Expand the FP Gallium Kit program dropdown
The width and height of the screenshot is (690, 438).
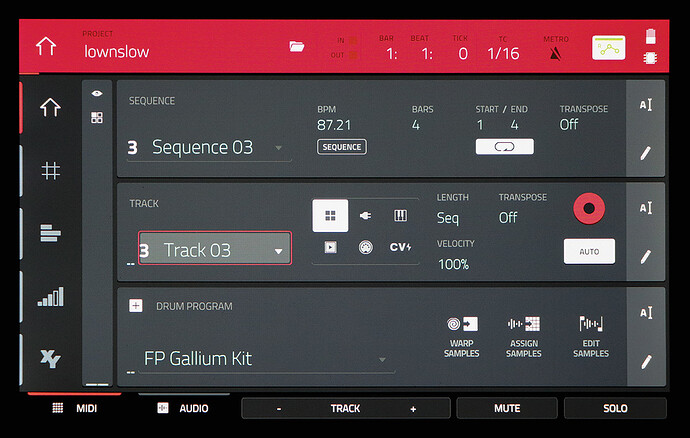(380, 358)
